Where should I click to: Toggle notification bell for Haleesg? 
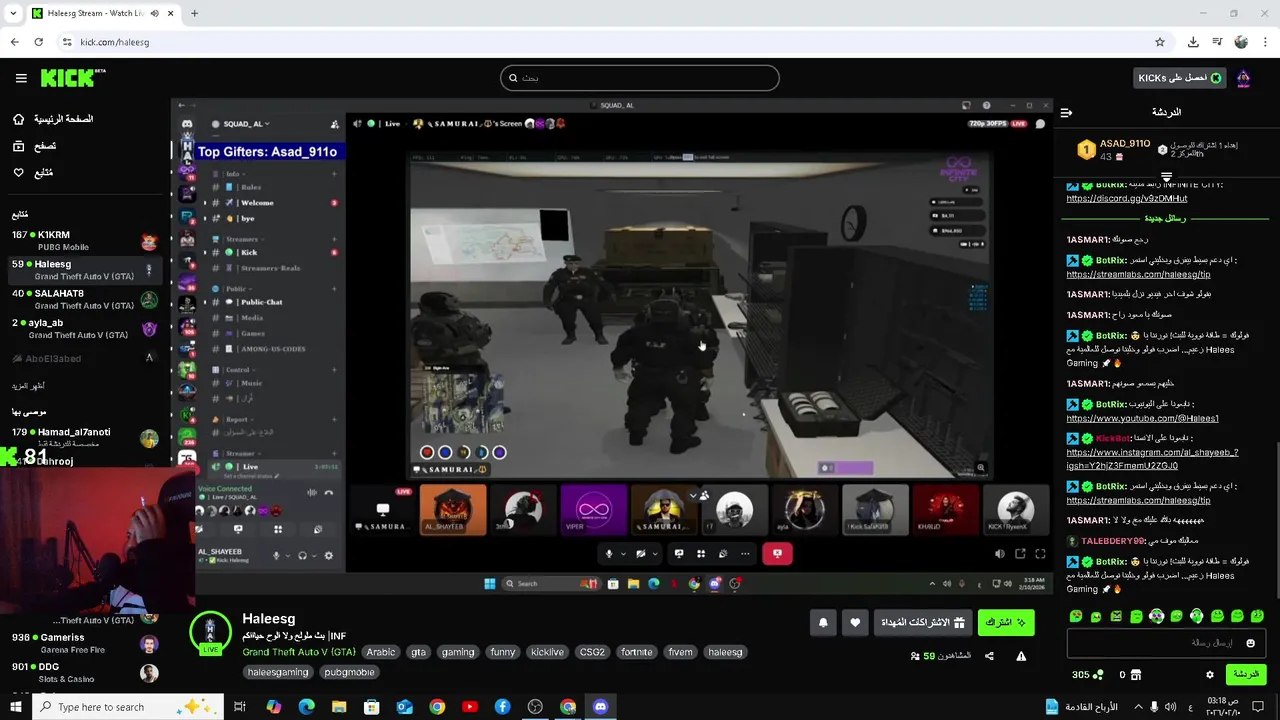[823, 622]
